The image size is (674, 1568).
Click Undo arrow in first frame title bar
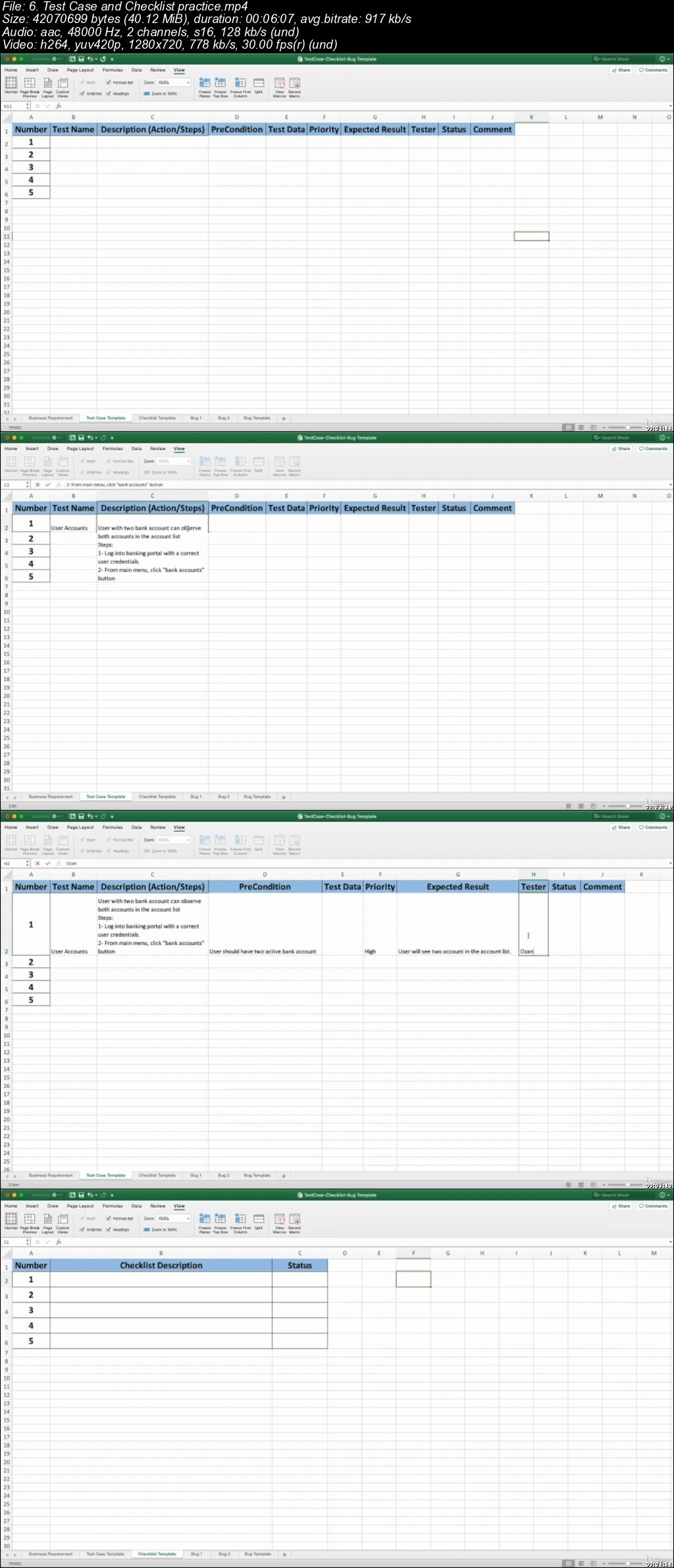[x=91, y=59]
